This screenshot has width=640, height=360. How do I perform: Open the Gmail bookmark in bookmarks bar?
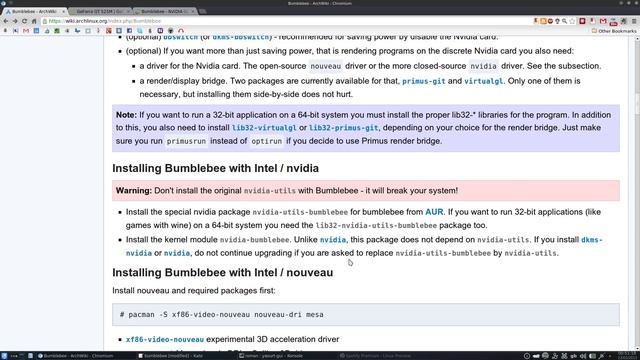click(x=26, y=31)
